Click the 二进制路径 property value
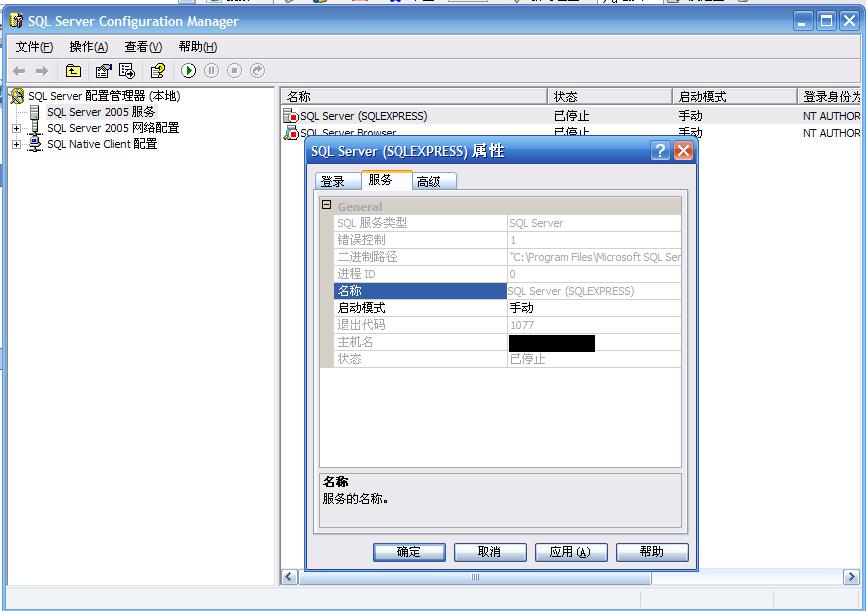Viewport: 866px width, 611px height. coord(594,257)
